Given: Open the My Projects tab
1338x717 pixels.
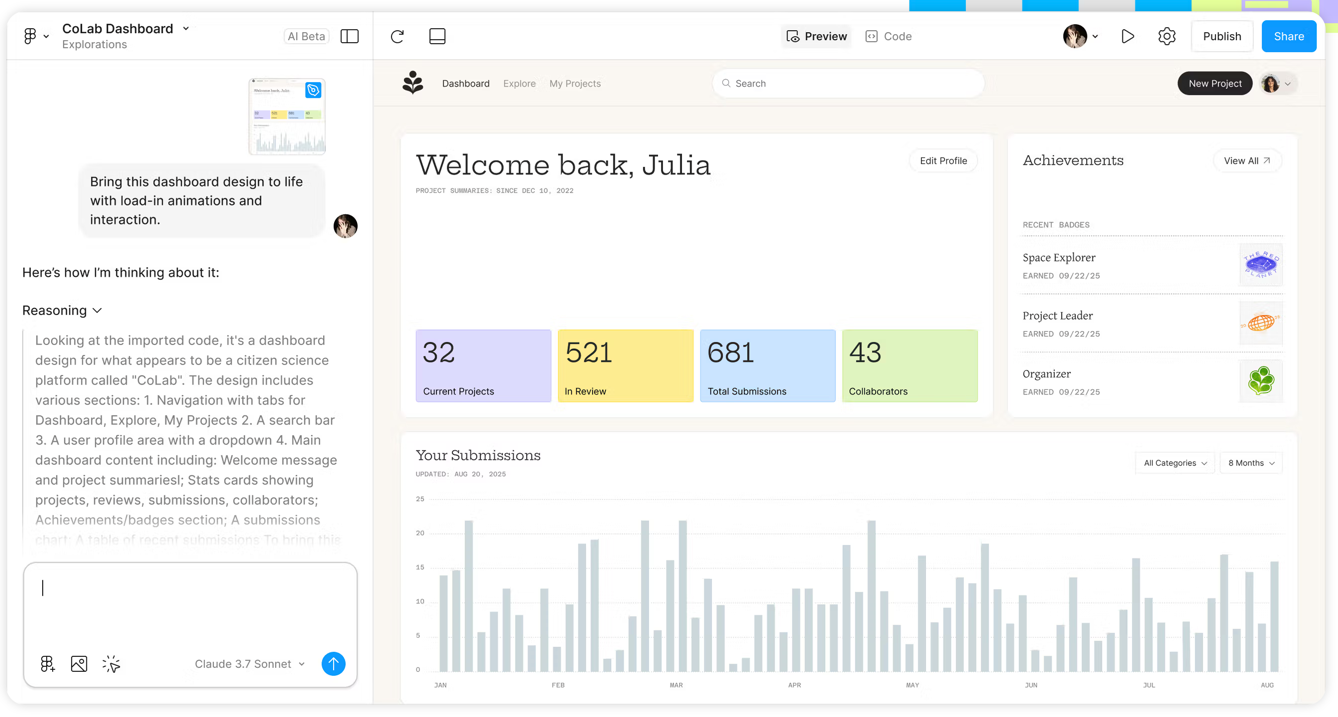Looking at the screenshot, I should pyautogui.click(x=575, y=84).
